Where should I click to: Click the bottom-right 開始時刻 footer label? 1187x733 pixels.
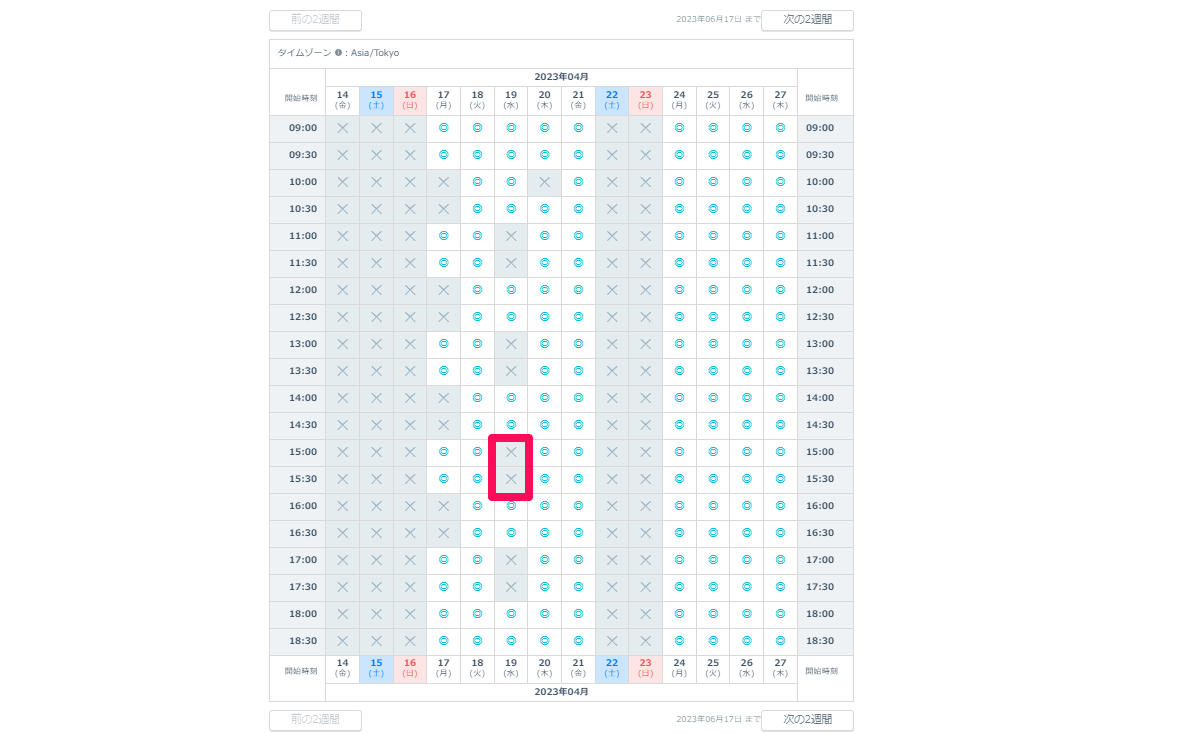pos(821,671)
